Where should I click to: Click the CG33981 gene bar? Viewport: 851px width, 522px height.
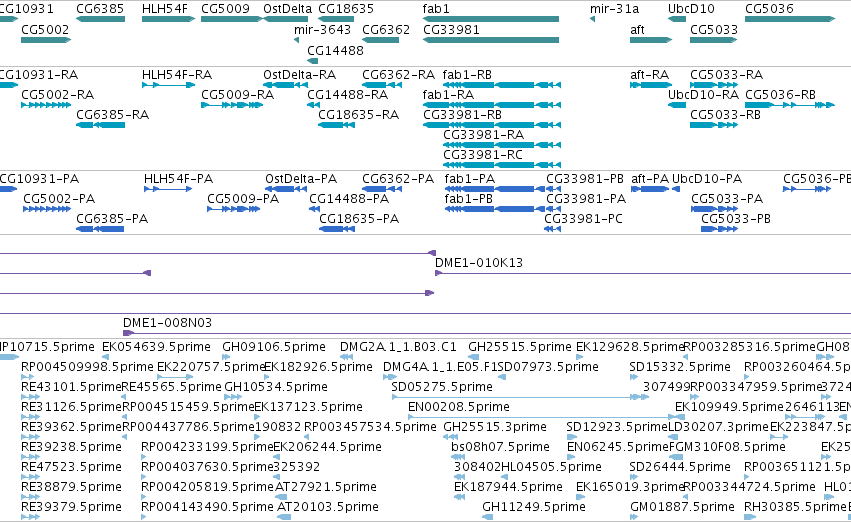491,40
